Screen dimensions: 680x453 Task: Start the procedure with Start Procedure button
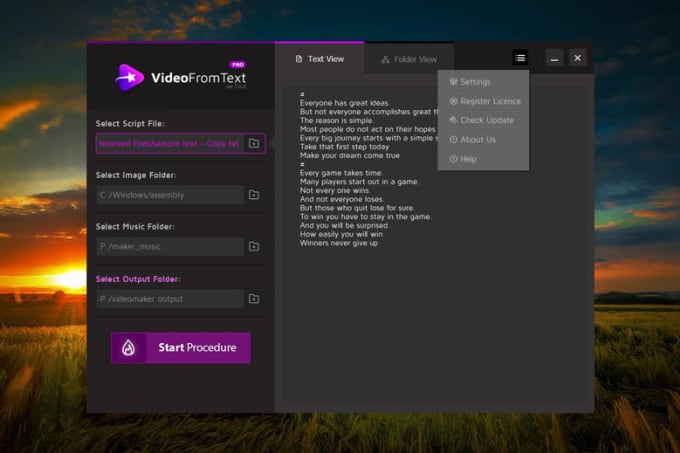click(x=181, y=348)
